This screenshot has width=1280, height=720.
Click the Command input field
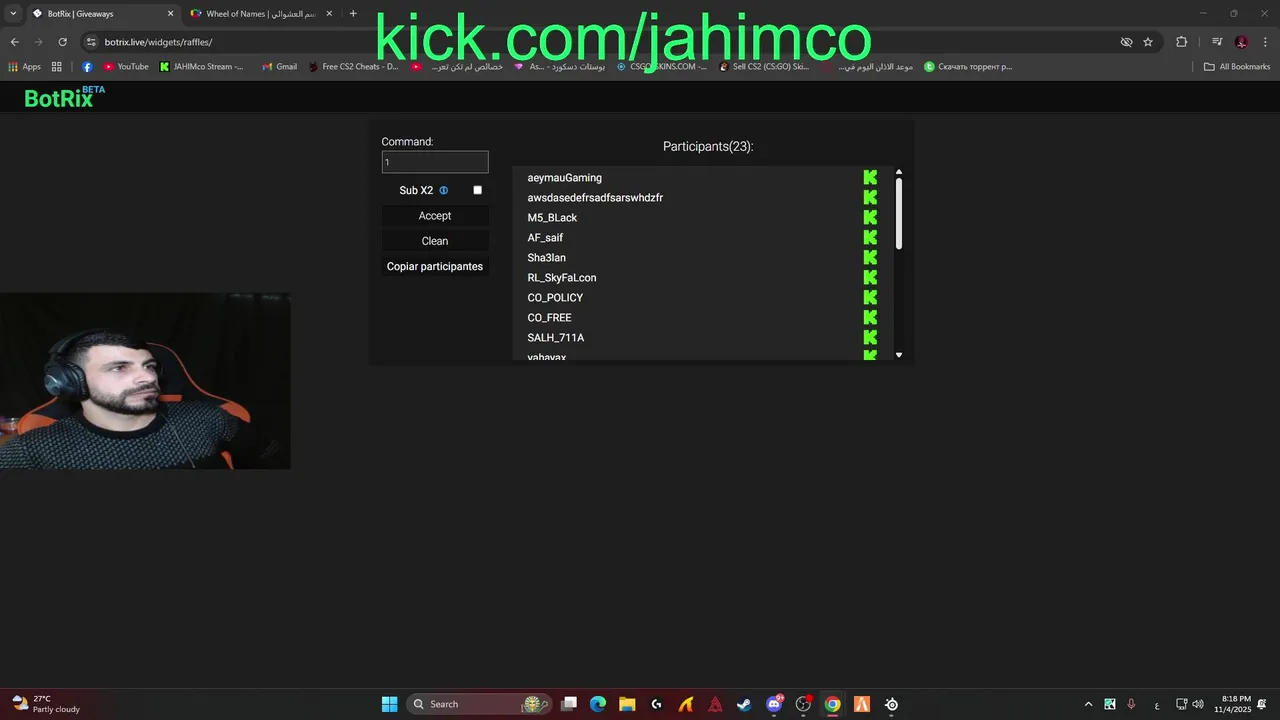pyautogui.click(x=435, y=162)
